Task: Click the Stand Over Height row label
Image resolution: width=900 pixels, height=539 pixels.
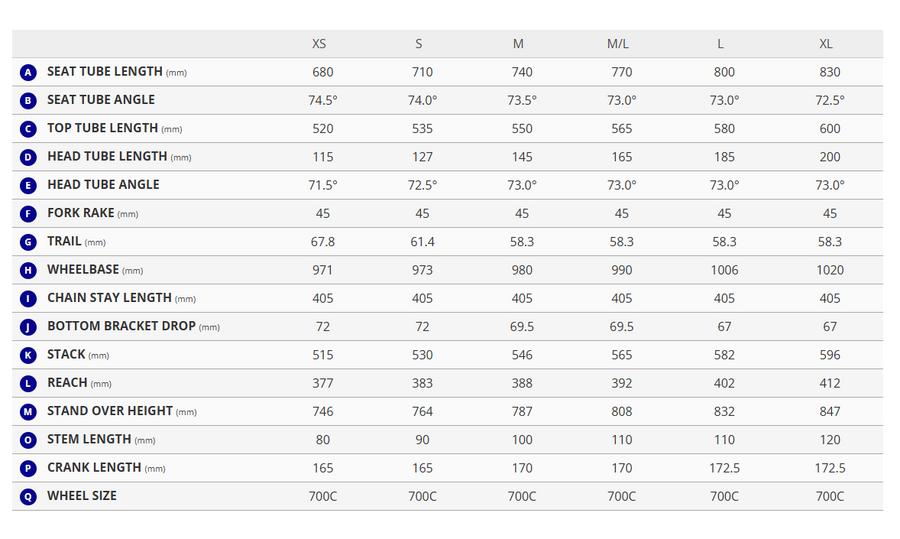Action: click(122, 411)
